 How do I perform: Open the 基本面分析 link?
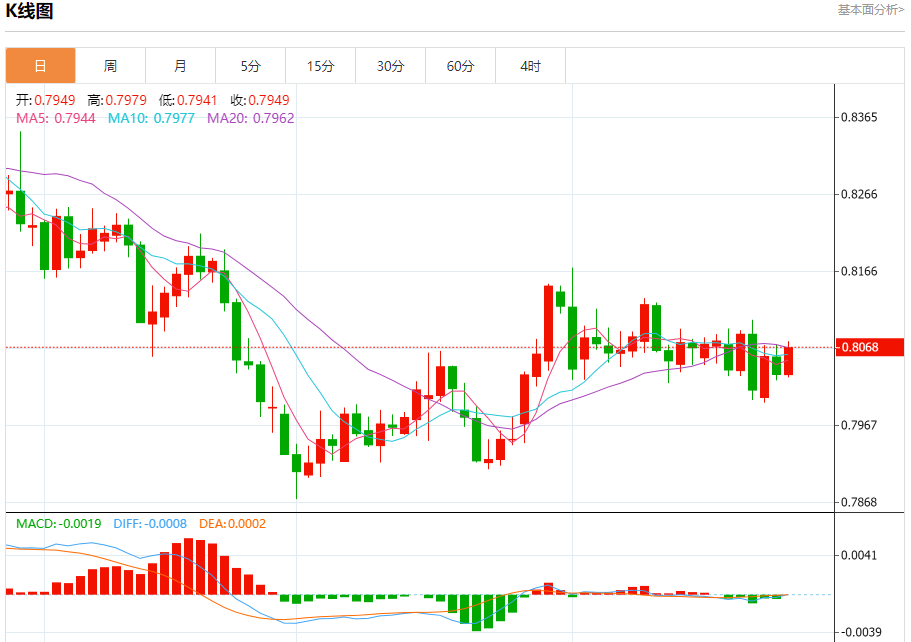[870, 9]
